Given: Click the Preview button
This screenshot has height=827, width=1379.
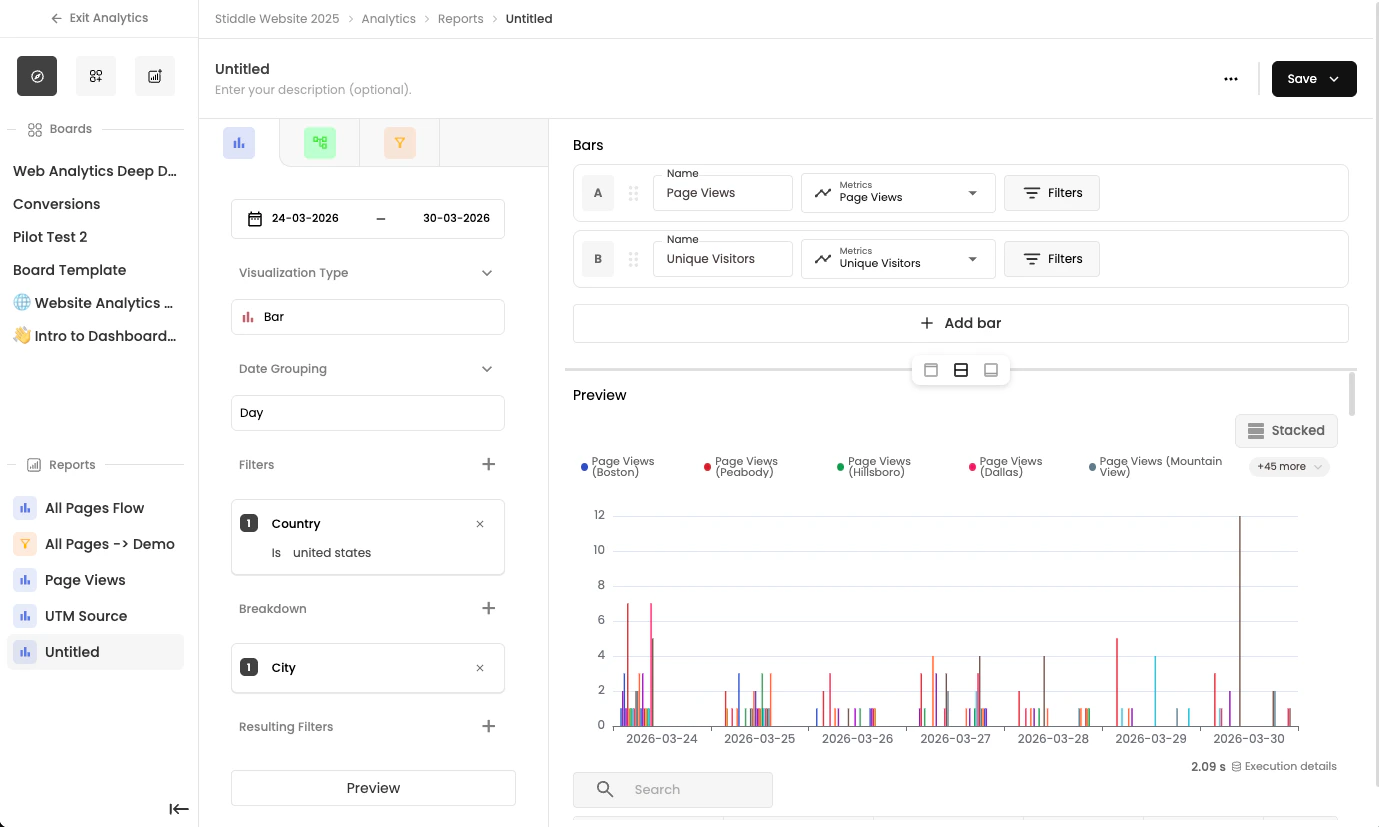Looking at the screenshot, I should (x=373, y=788).
